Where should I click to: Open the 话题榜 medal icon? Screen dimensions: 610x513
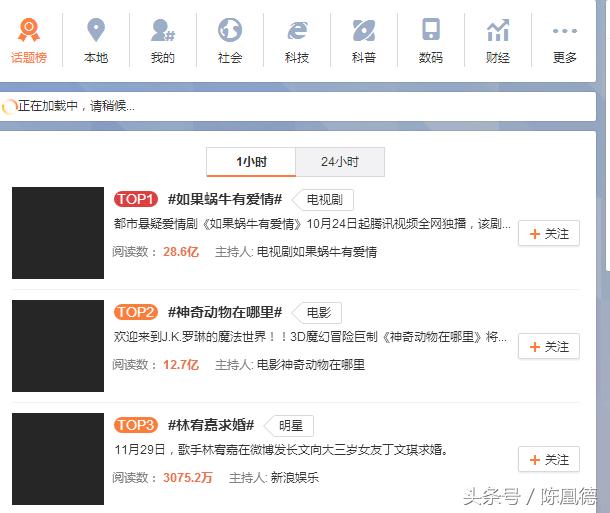29,30
